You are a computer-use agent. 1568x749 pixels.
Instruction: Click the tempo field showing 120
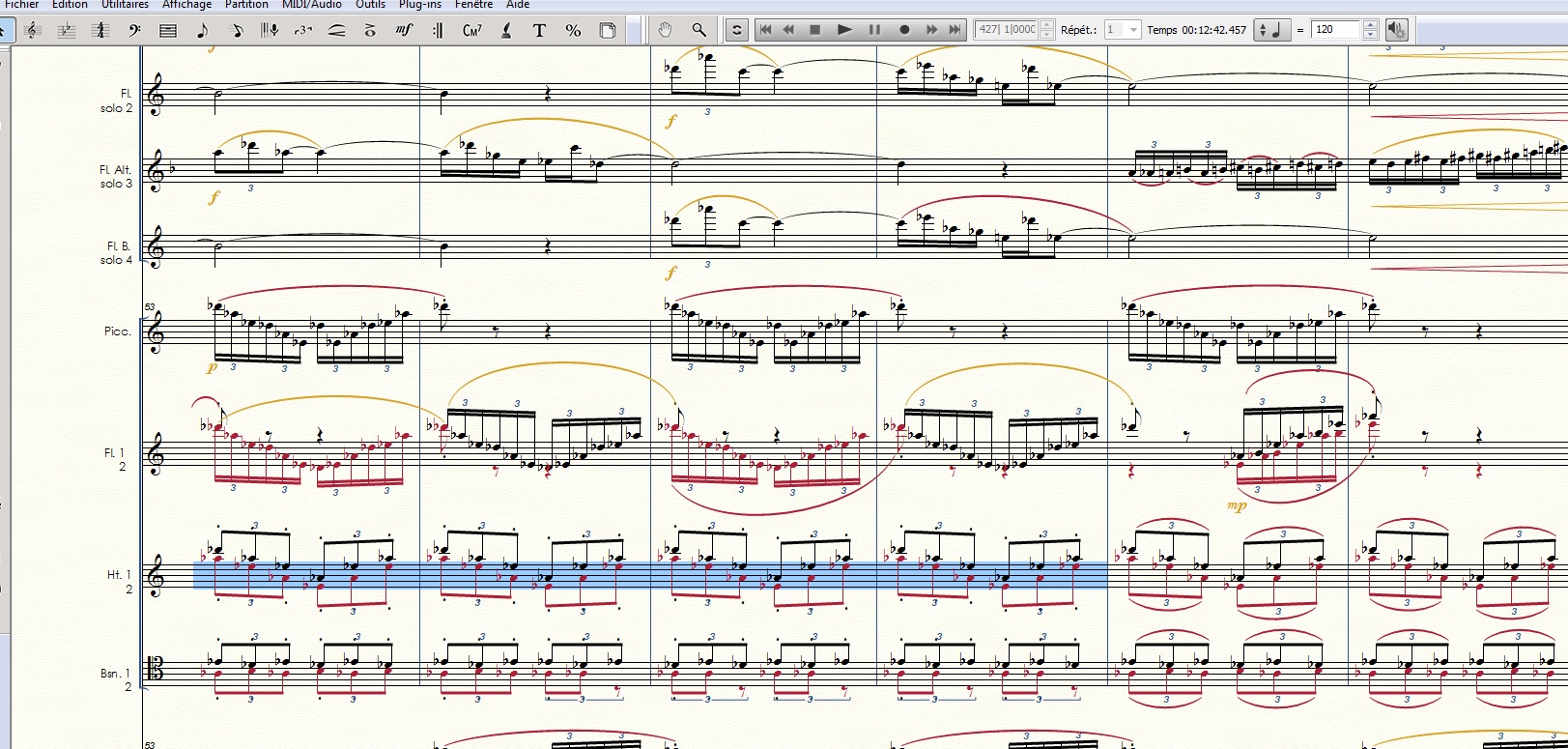(1335, 30)
